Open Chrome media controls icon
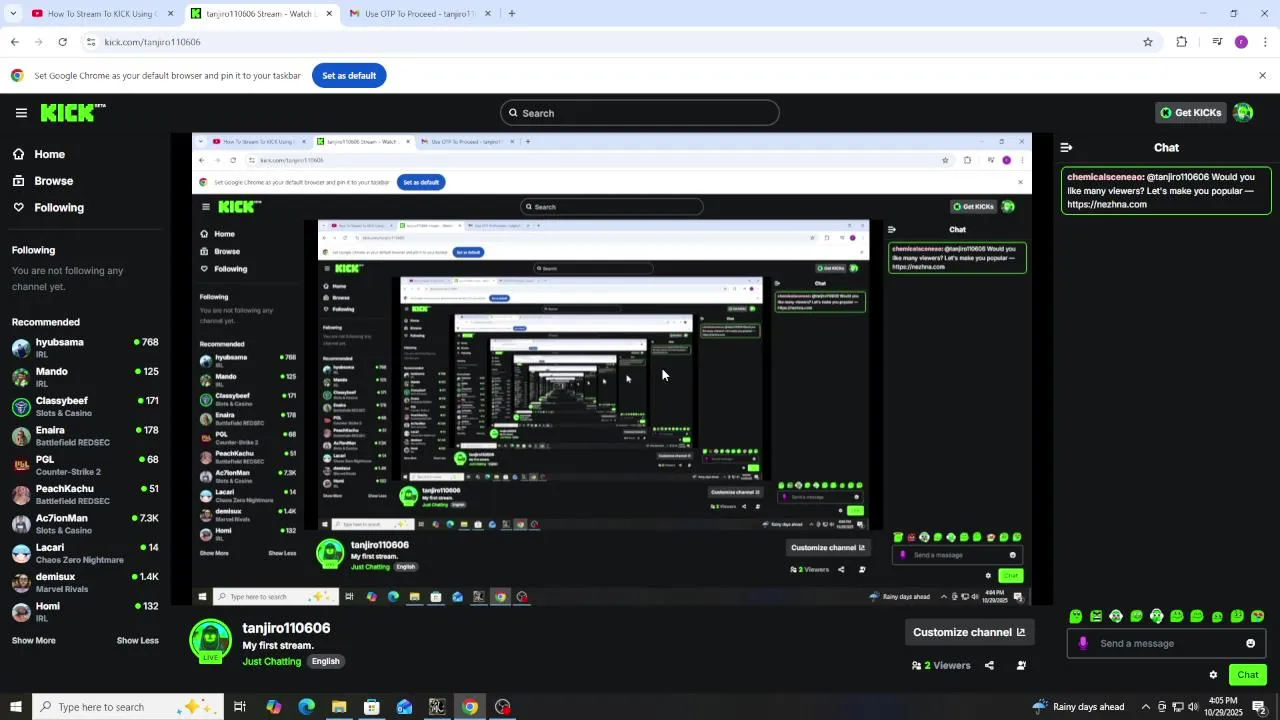Image resolution: width=1280 pixels, height=720 pixels. [1217, 42]
